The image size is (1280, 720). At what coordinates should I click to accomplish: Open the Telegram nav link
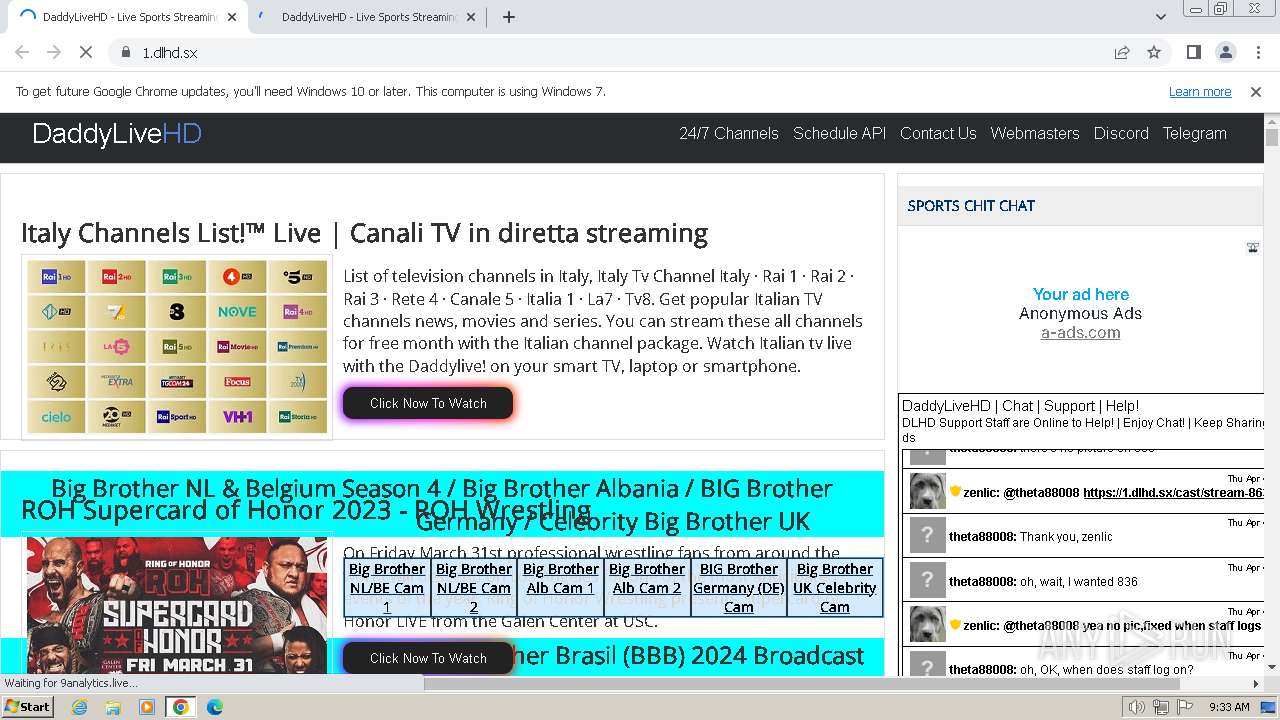(1194, 133)
